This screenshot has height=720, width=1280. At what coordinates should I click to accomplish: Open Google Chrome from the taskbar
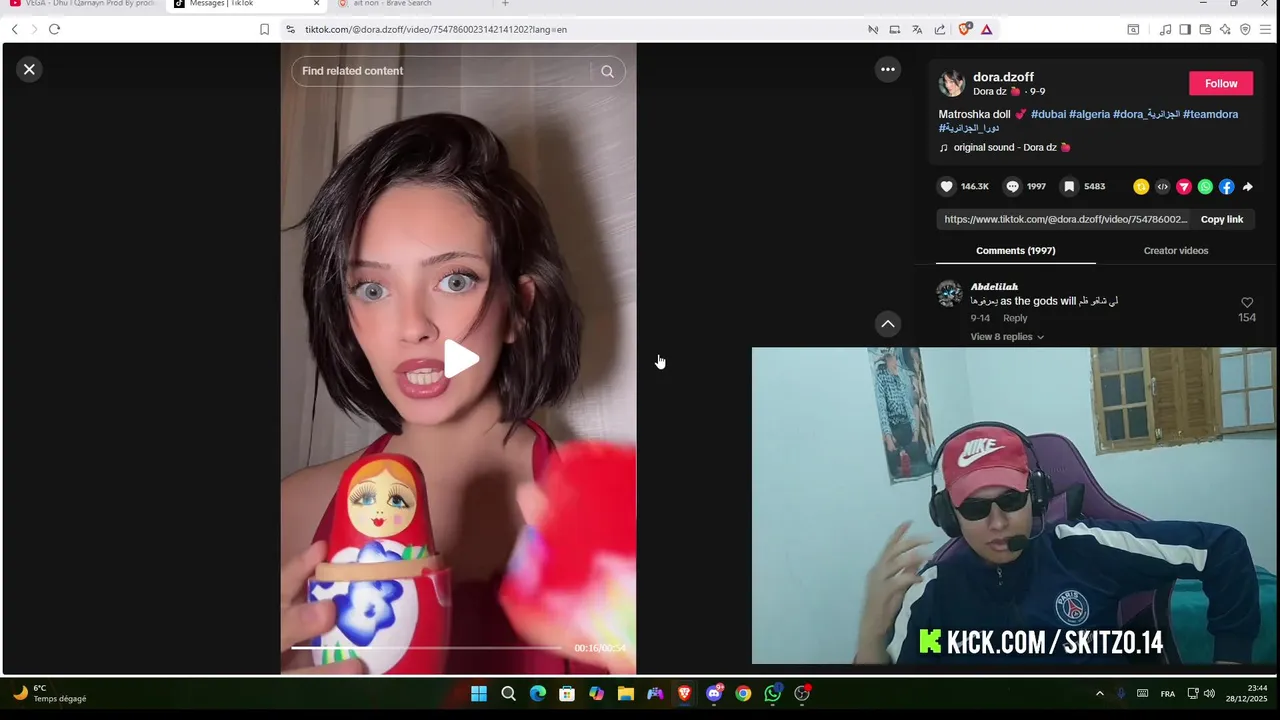point(743,693)
